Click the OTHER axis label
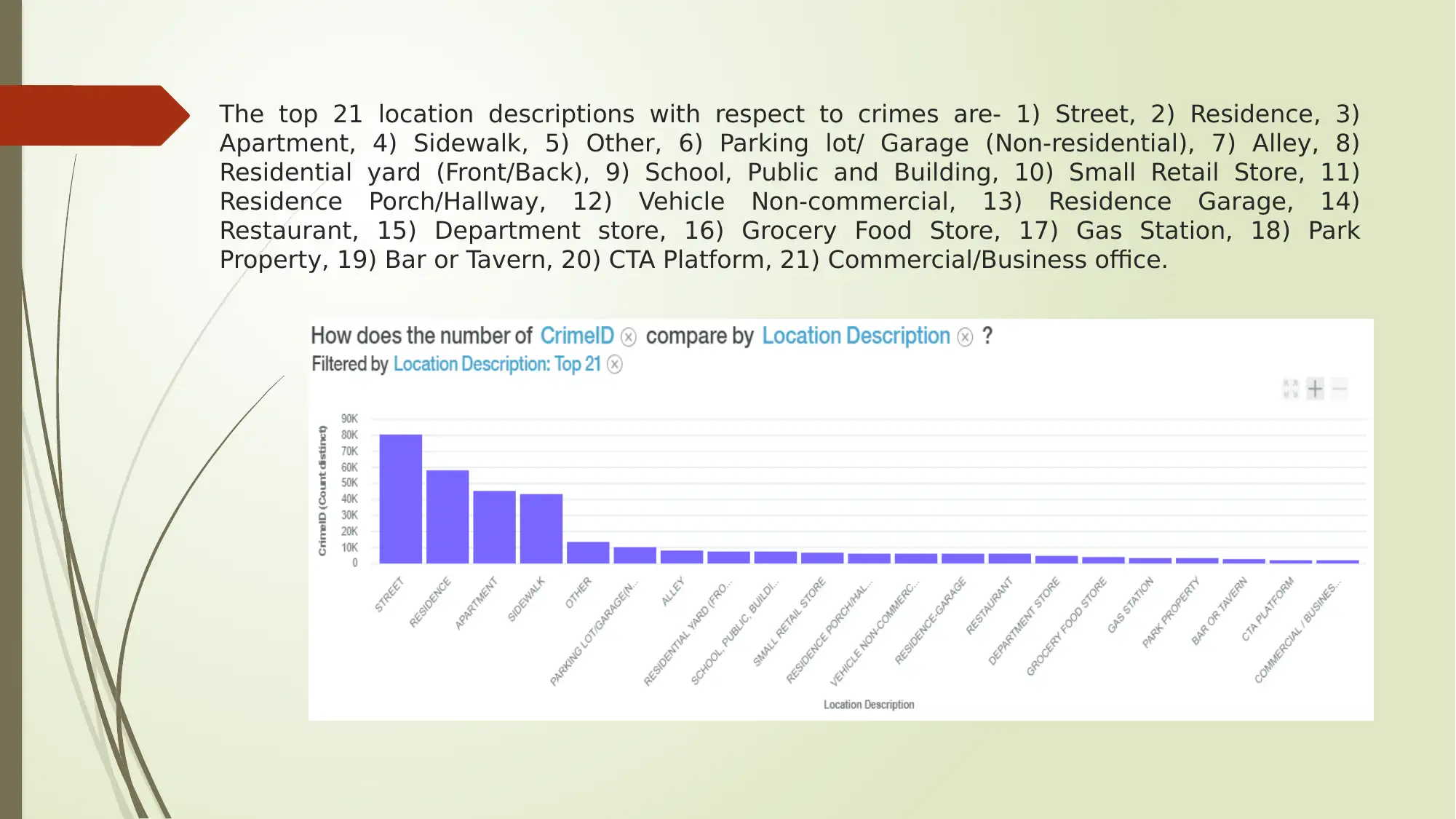 pos(578,593)
